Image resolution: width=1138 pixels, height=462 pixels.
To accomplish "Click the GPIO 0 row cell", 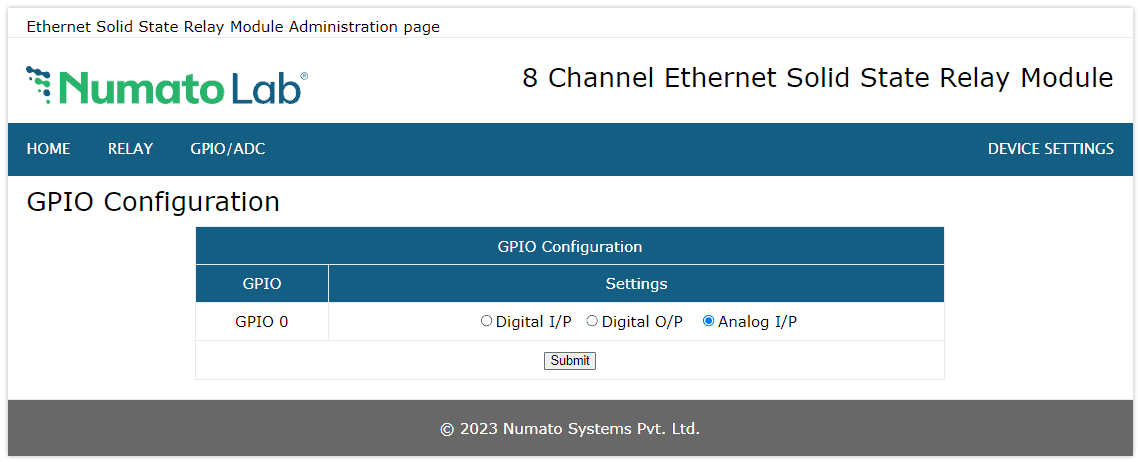I will [262, 322].
